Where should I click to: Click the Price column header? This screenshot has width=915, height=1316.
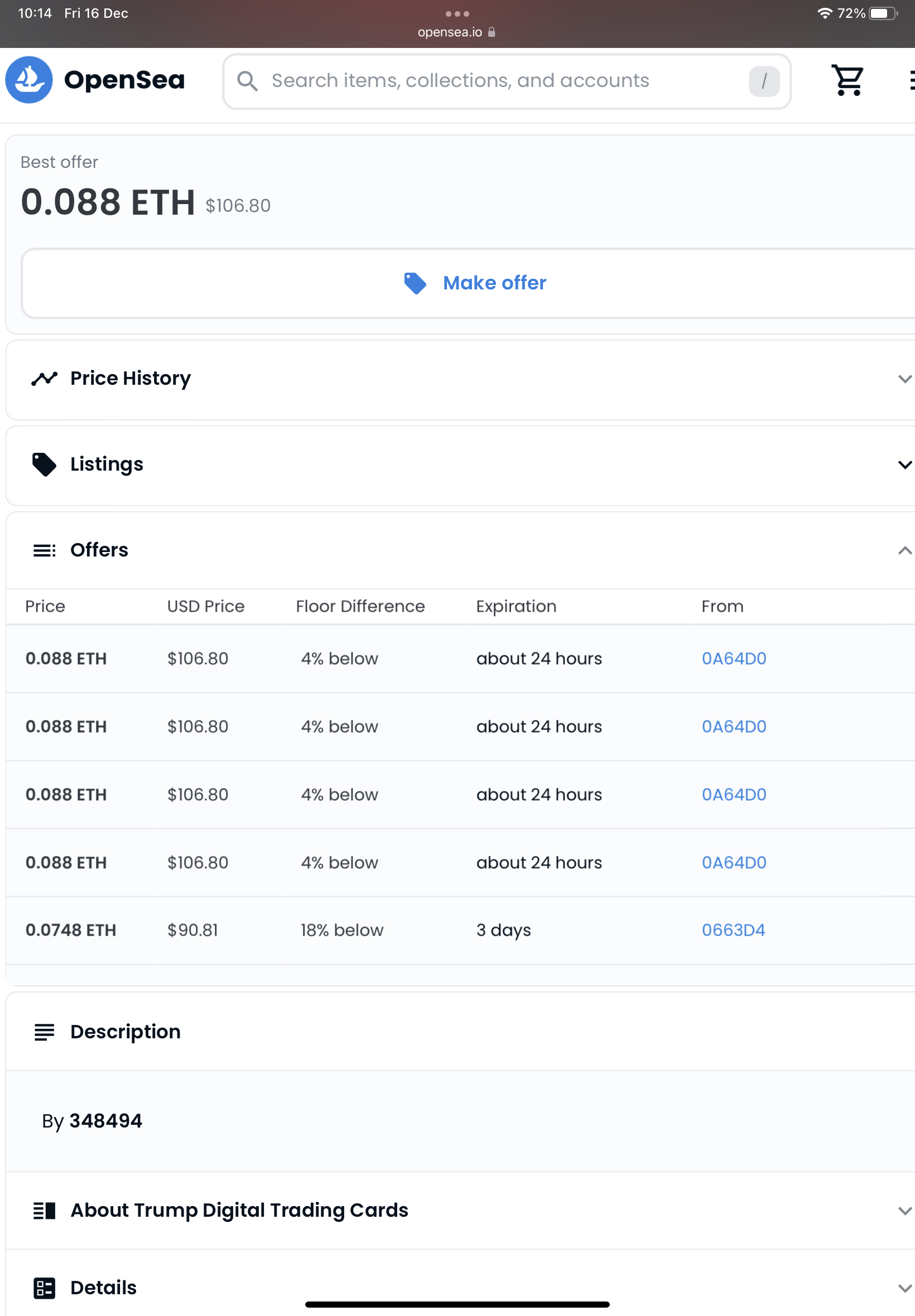pos(45,606)
